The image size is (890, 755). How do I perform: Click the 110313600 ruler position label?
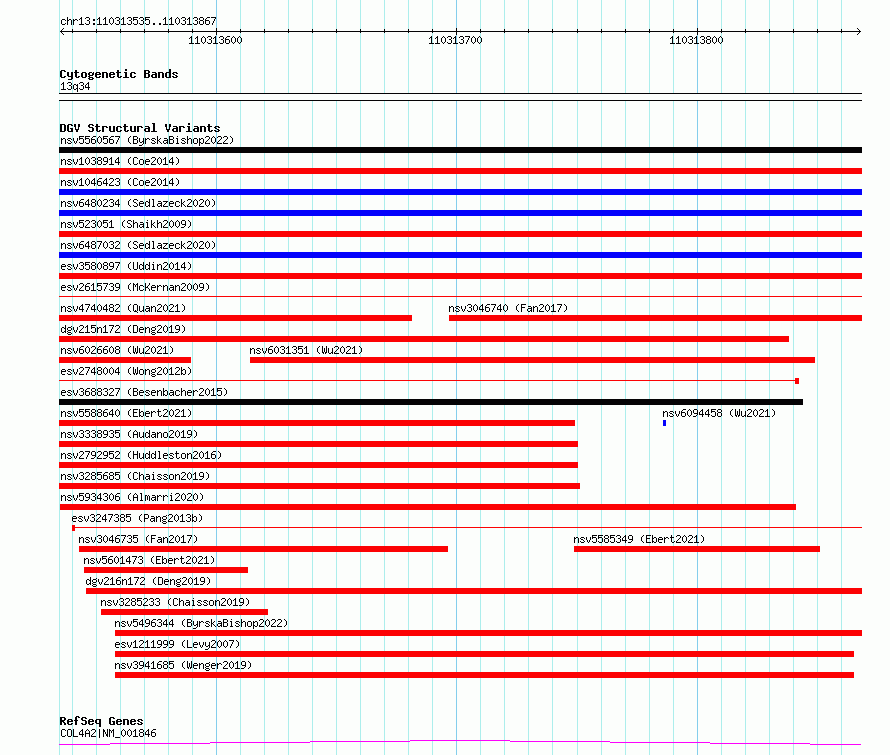pos(215,40)
